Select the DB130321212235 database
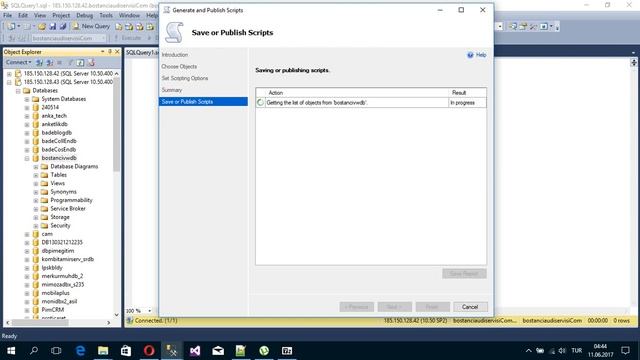 (x=62, y=242)
